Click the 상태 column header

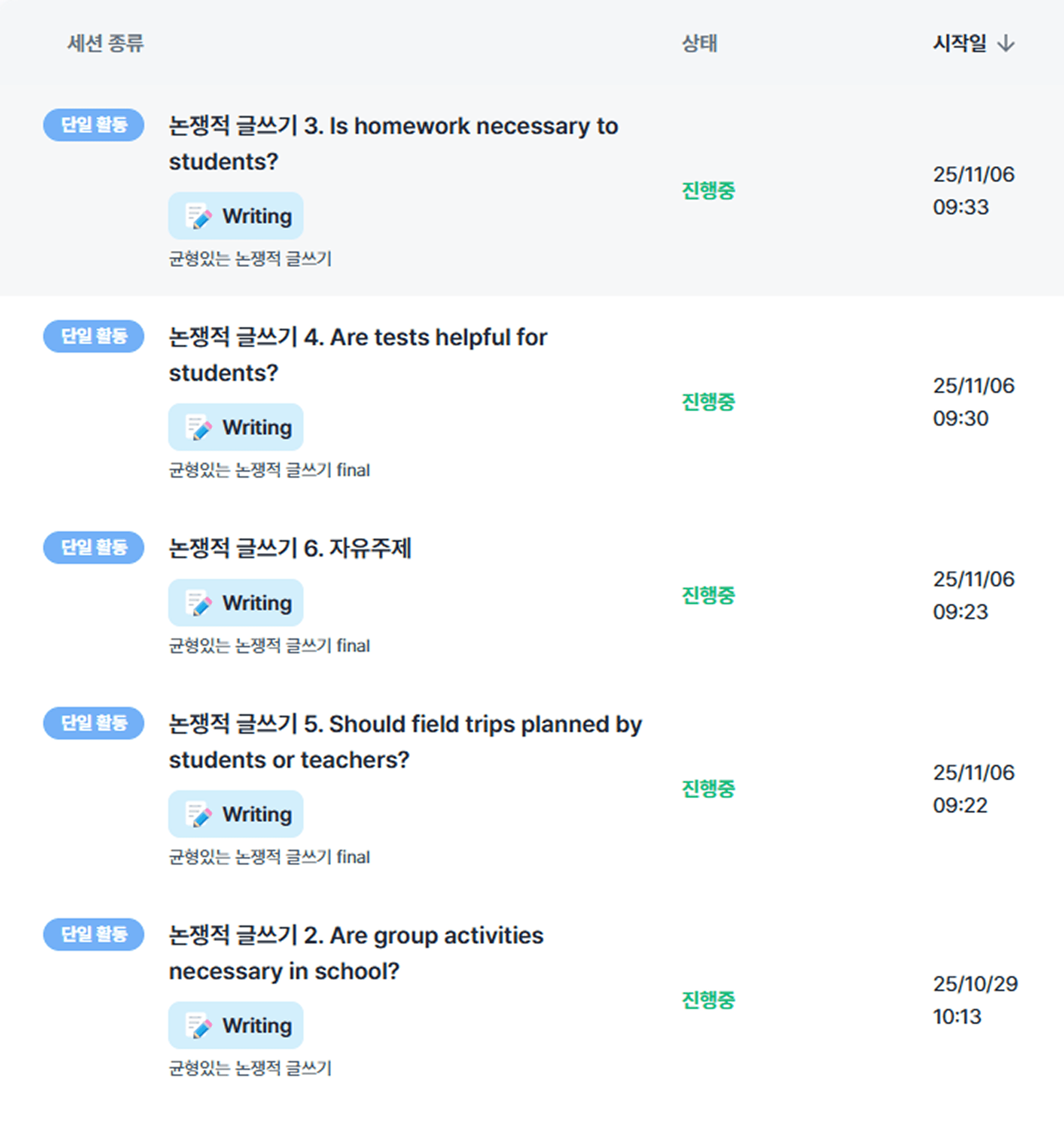(699, 43)
